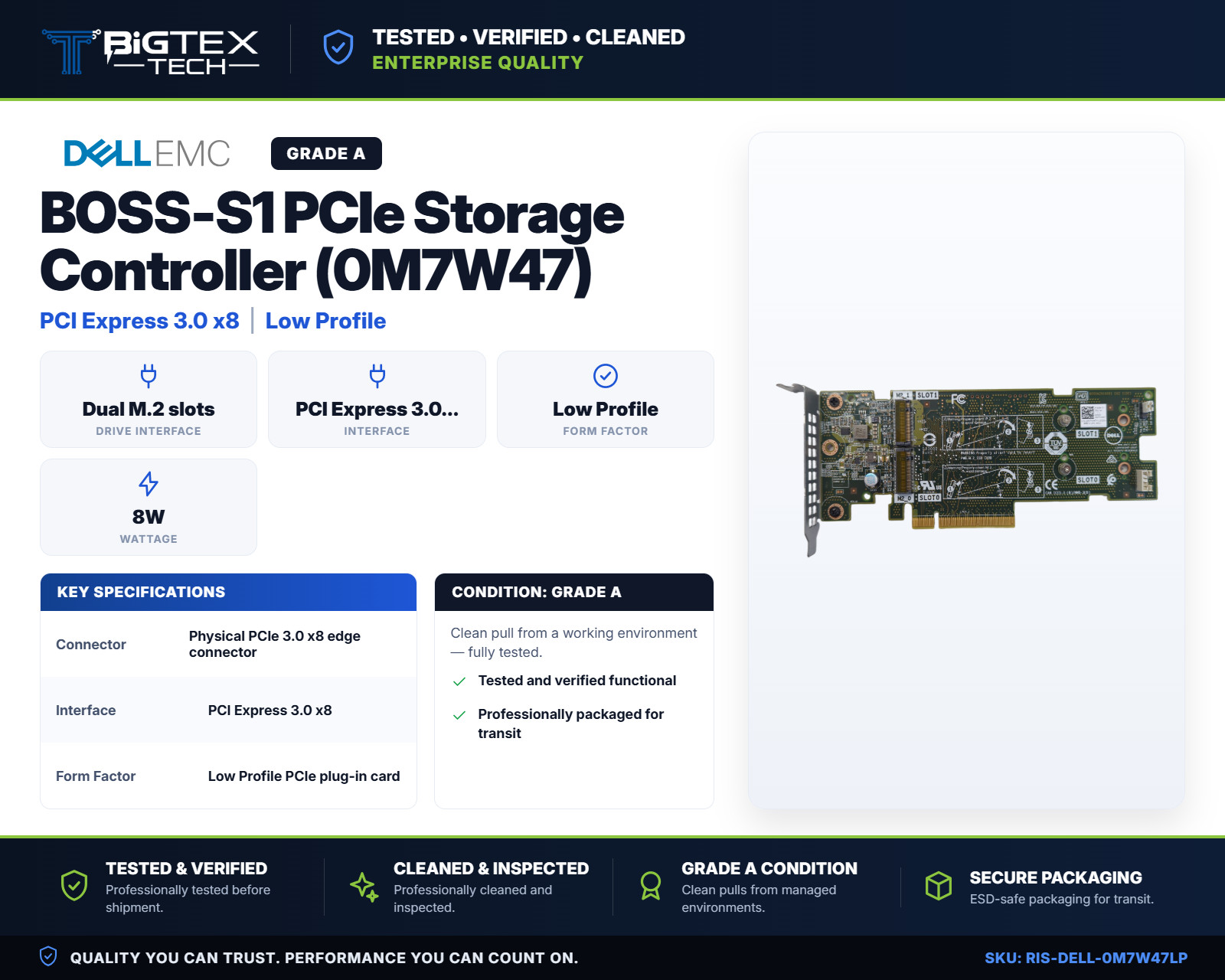Click the plug icon above PCI Express 3.0...

point(377,375)
